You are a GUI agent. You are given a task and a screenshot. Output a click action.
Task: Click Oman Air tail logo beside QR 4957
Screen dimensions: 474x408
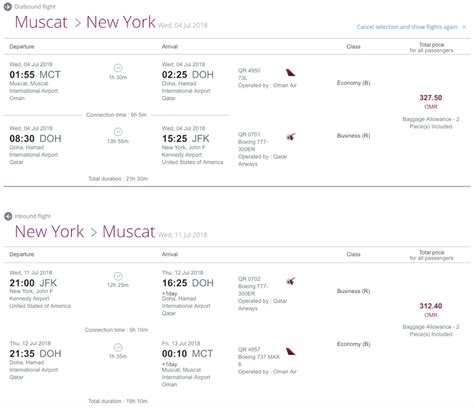290,351
